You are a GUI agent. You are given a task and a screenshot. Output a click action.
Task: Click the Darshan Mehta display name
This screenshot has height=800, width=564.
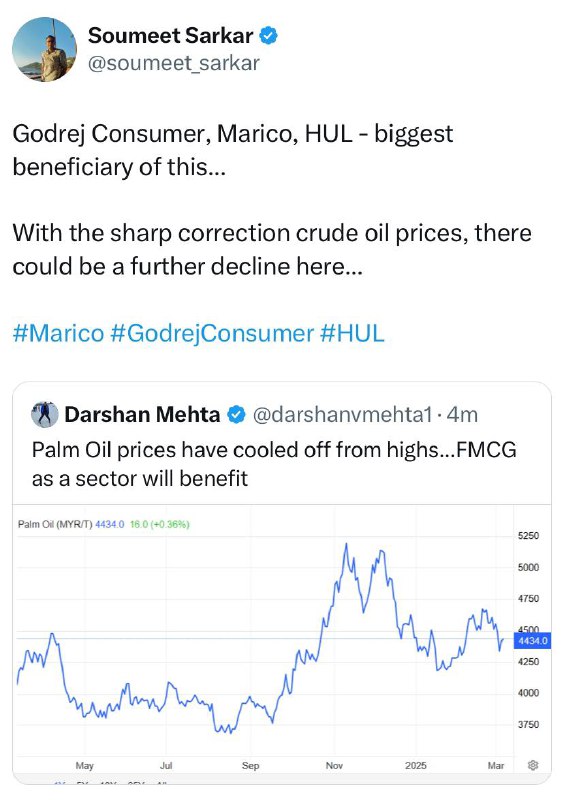pyautogui.click(x=142, y=414)
